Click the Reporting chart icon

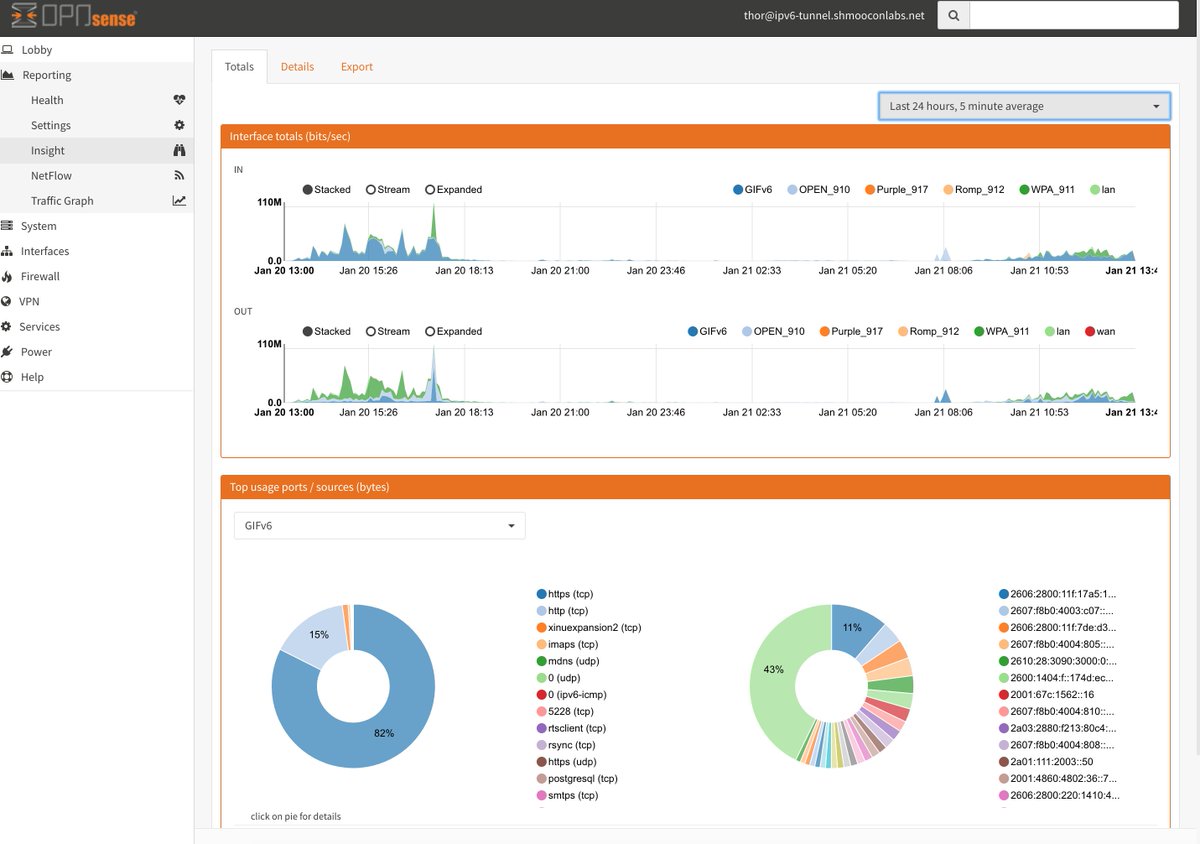7,75
